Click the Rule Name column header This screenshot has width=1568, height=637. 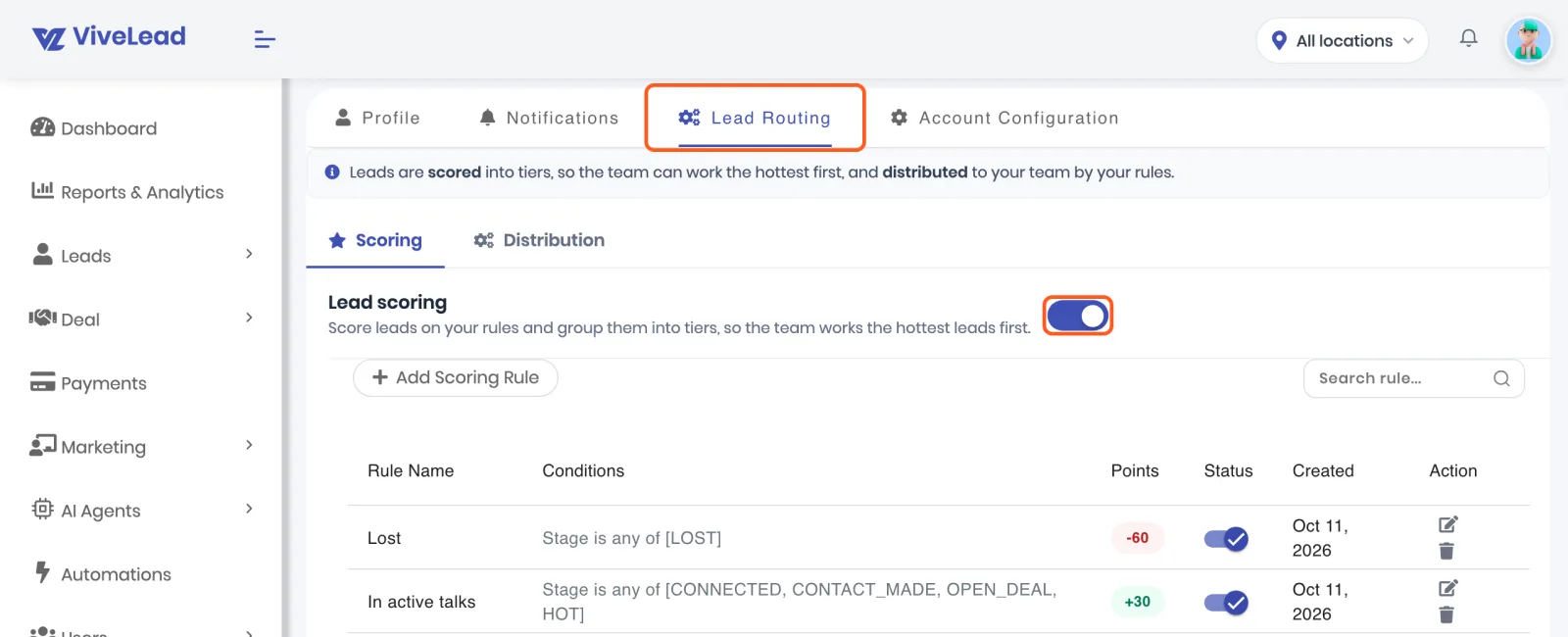[x=411, y=470]
